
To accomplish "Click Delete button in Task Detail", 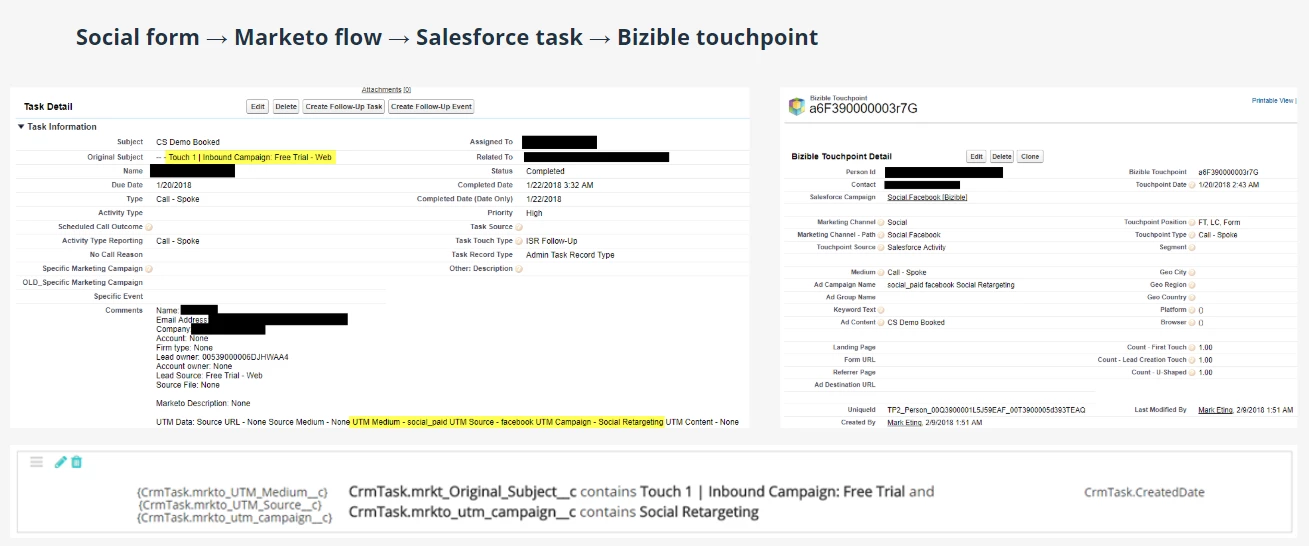I will [x=286, y=106].
